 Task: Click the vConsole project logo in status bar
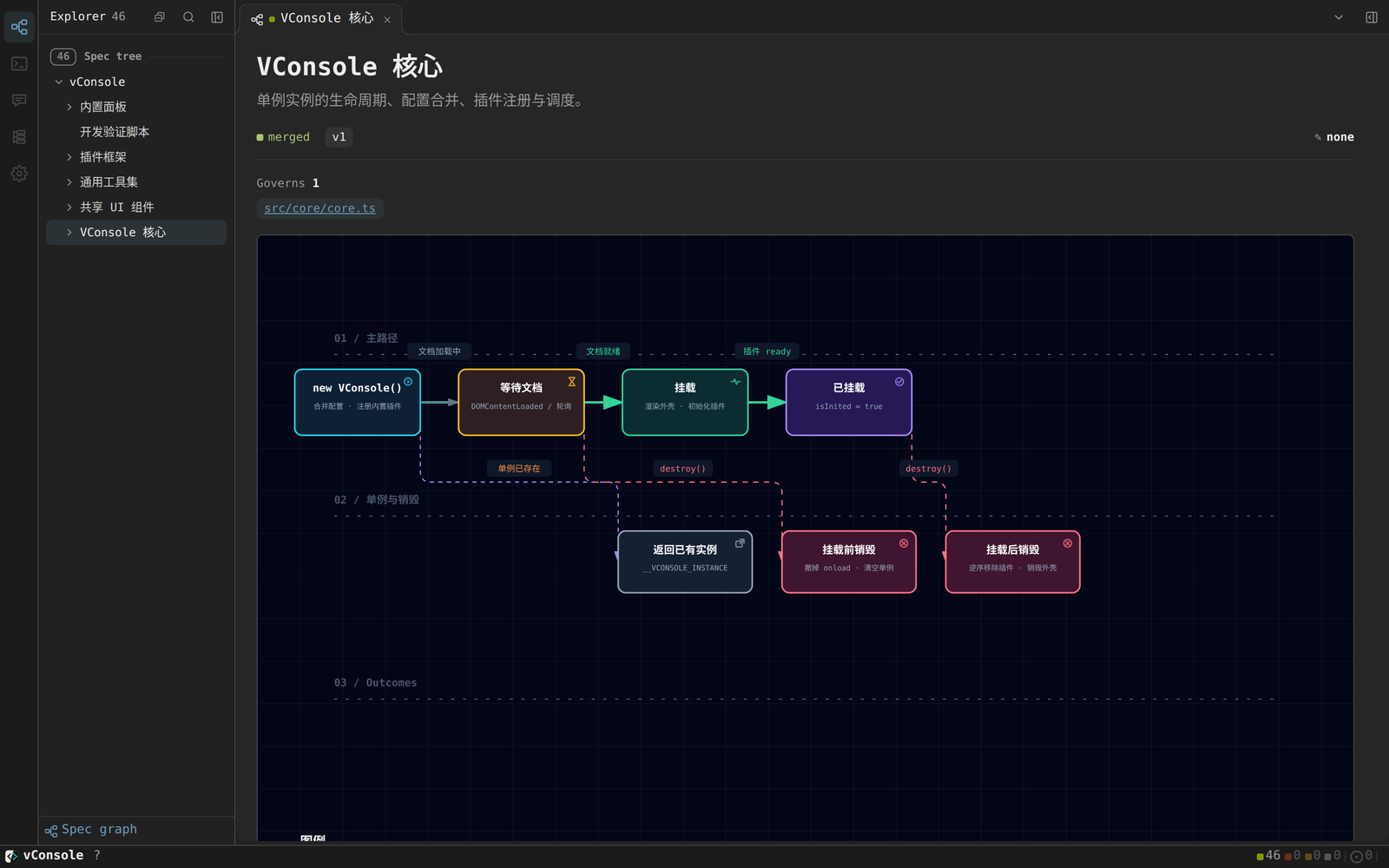(x=11, y=856)
